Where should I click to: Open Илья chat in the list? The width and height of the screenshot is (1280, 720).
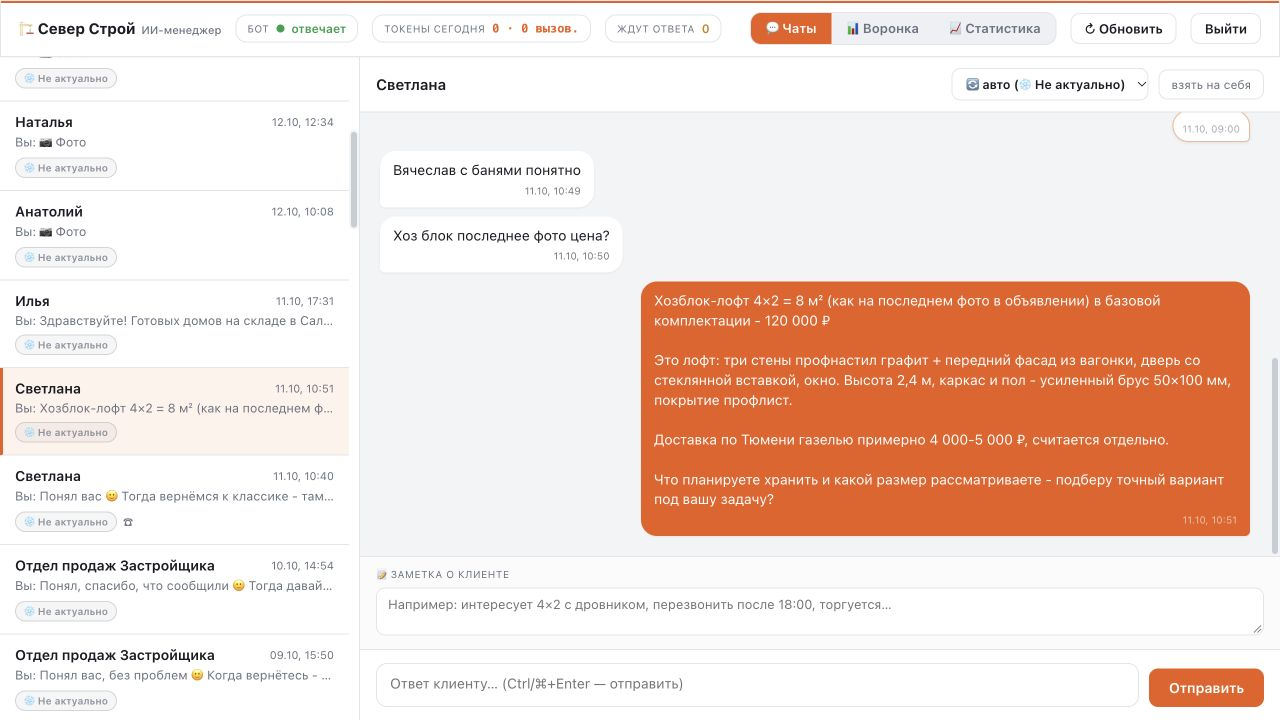pyautogui.click(x=175, y=324)
